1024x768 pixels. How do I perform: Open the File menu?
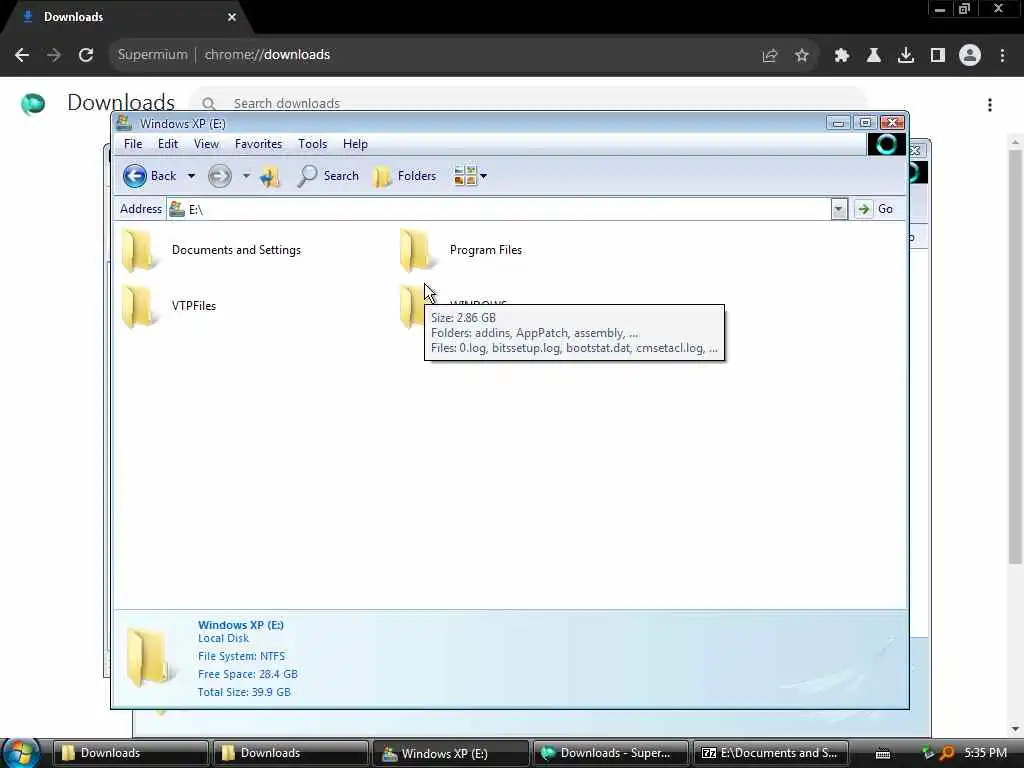(133, 144)
